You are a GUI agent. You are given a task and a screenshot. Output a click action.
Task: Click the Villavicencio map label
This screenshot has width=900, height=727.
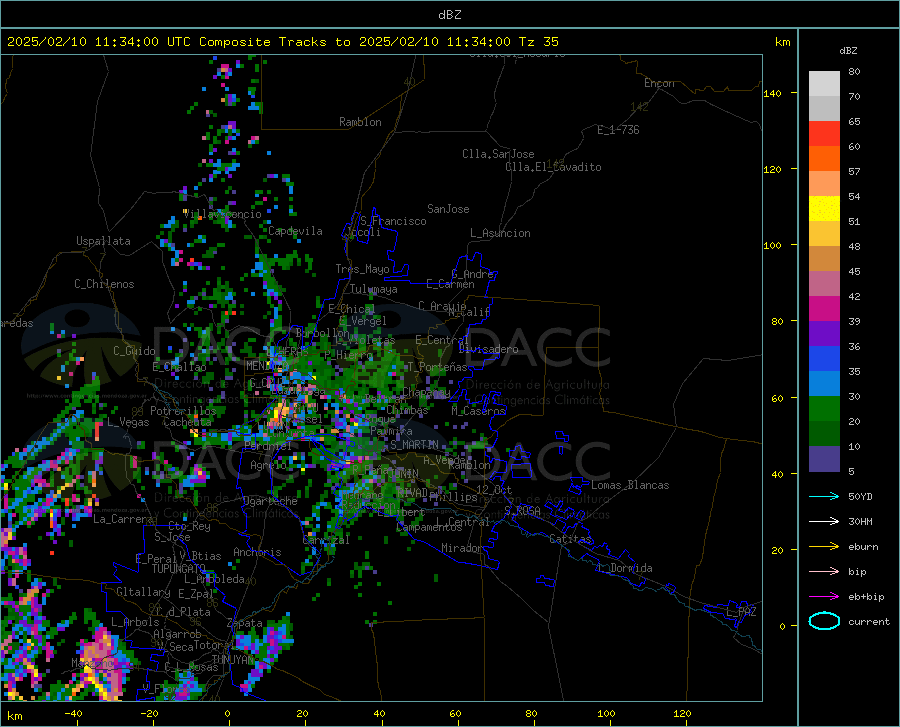click(x=222, y=214)
